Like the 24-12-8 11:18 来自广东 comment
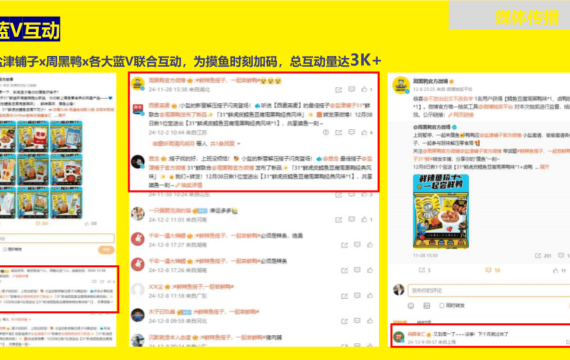The image size is (570, 360). 370,296
